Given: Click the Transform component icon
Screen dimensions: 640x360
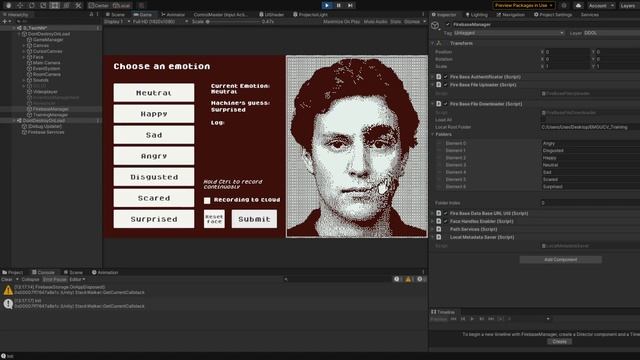Looking at the screenshot, I should pyautogui.click(x=440, y=43).
